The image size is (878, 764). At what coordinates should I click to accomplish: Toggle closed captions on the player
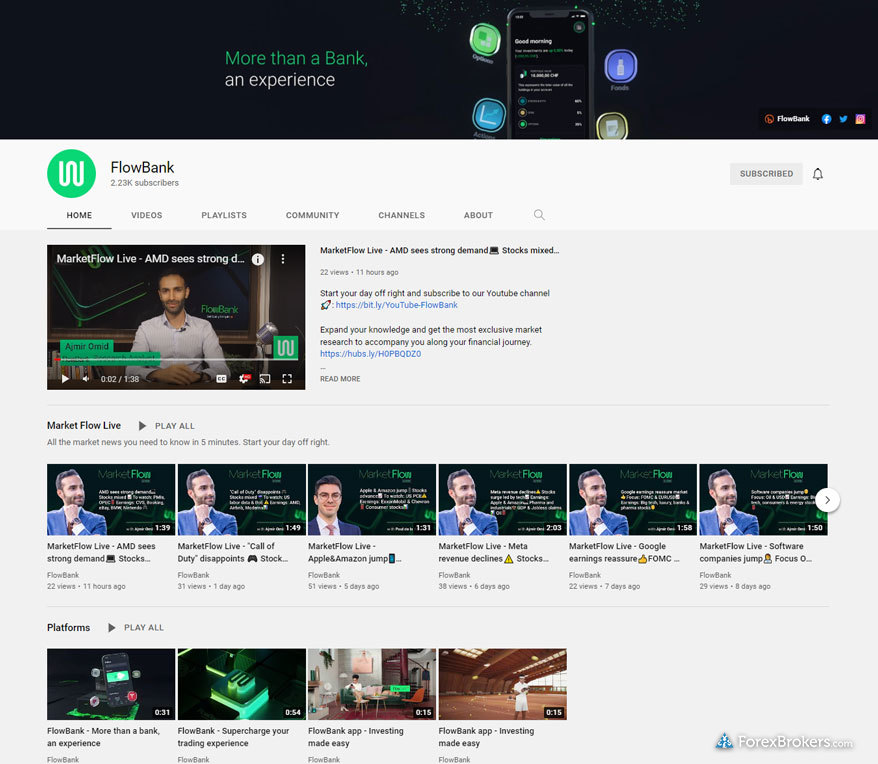click(x=222, y=379)
